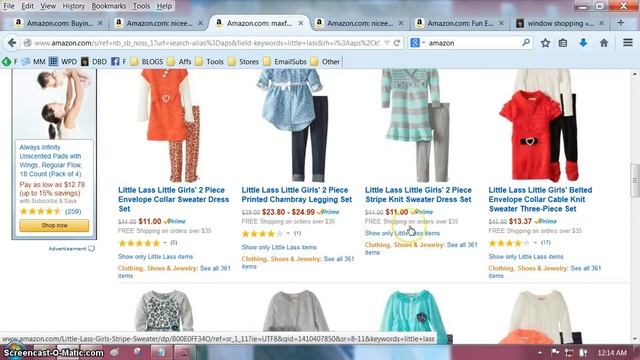Screen dimensions: 640x360
Task: Close the 'window shopping' tab
Action: tap(601, 23)
